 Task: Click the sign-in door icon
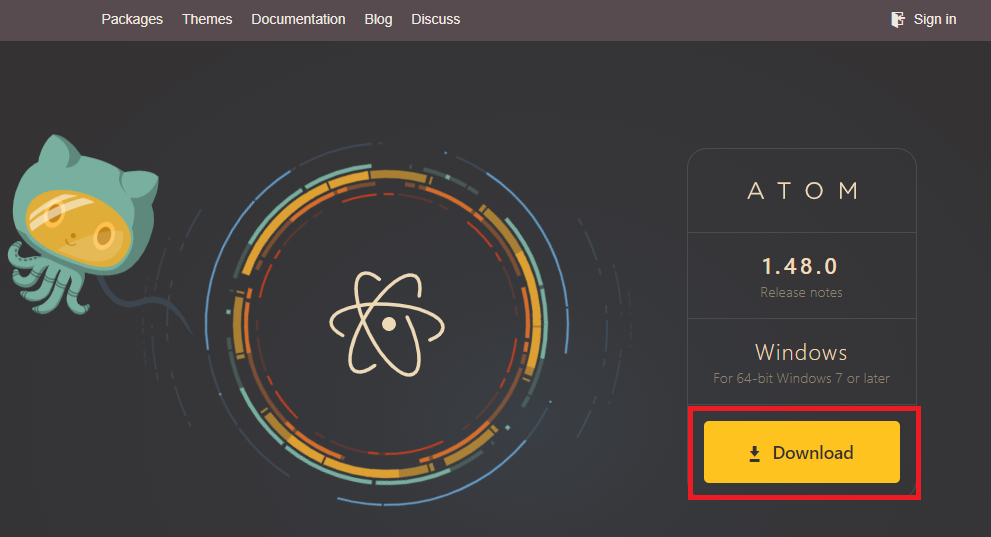[x=897, y=20]
